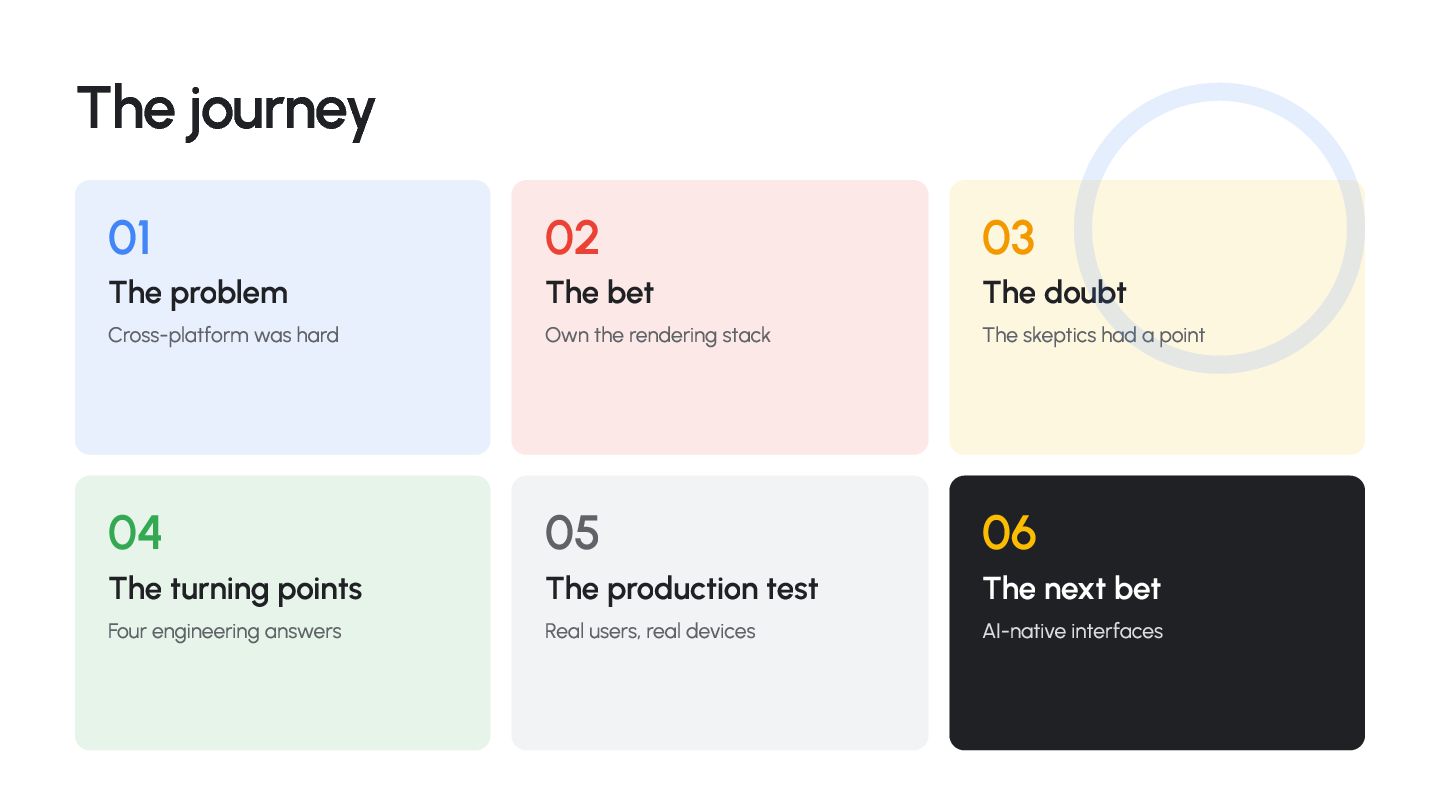Select 'Four engineering answers' subtitle
Screen dimensions: 1440x810
click(x=225, y=631)
